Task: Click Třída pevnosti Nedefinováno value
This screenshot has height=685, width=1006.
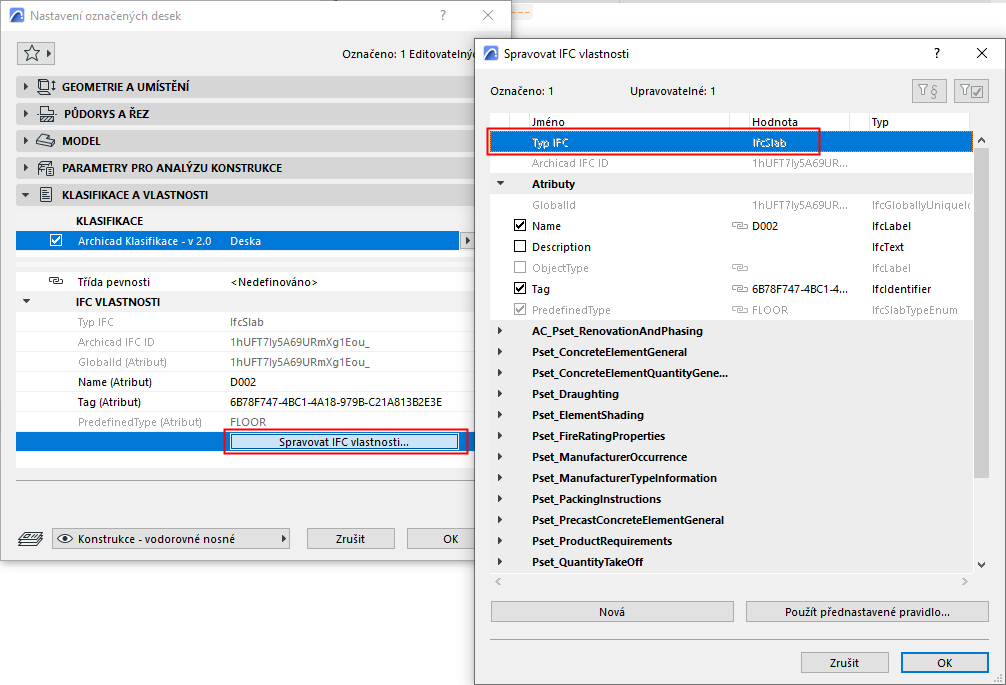Action: 274,282
